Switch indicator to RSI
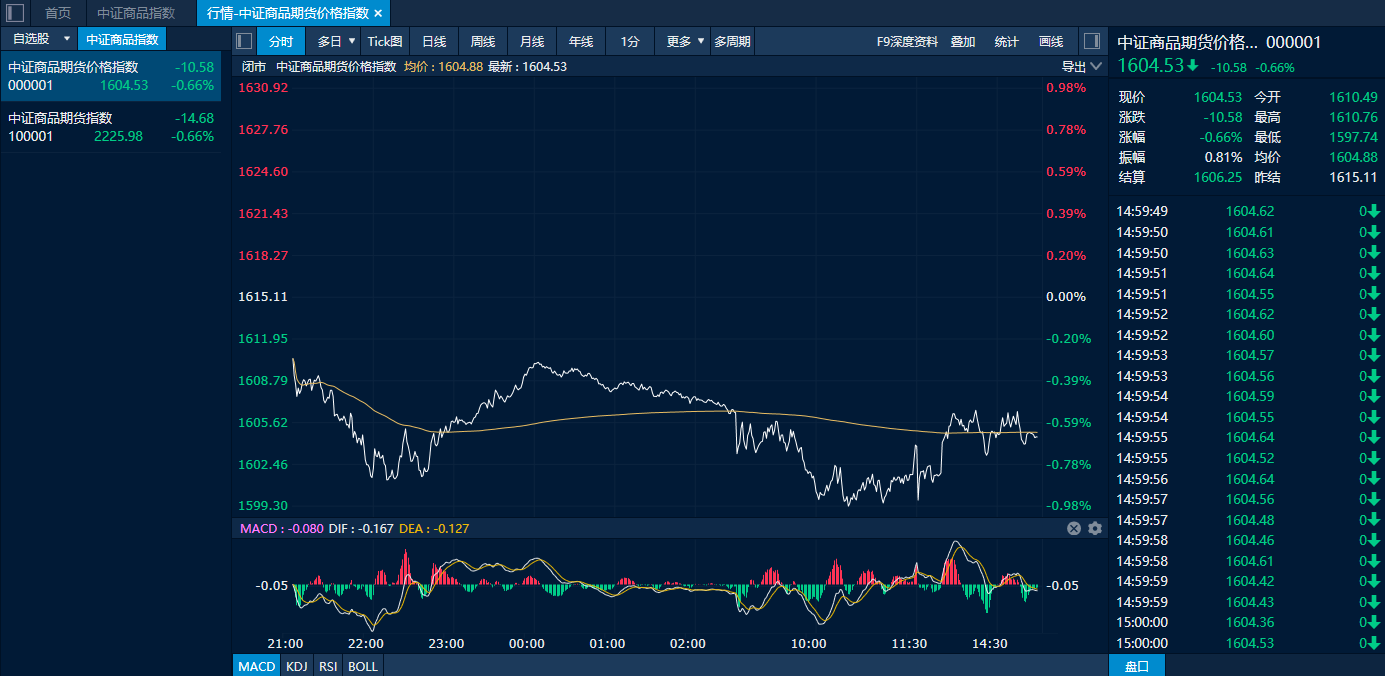1385x676 pixels. coord(328,666)
